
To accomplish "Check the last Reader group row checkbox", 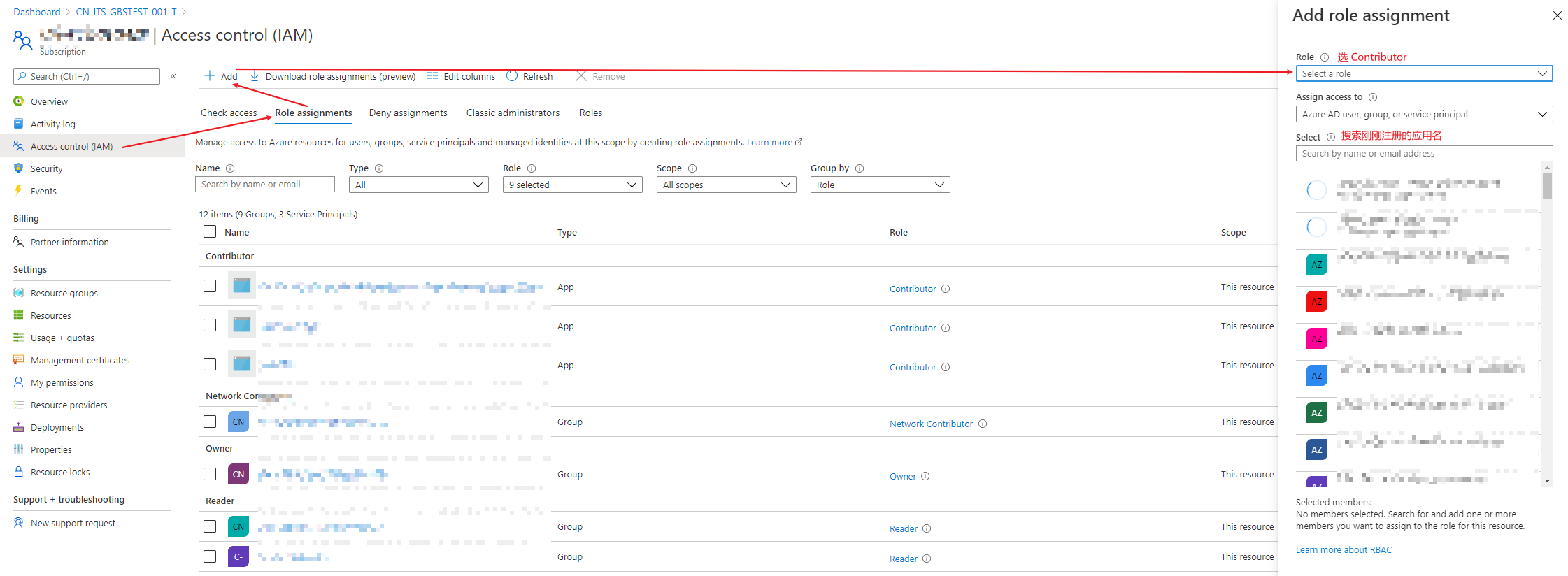I will pos(210,556).
